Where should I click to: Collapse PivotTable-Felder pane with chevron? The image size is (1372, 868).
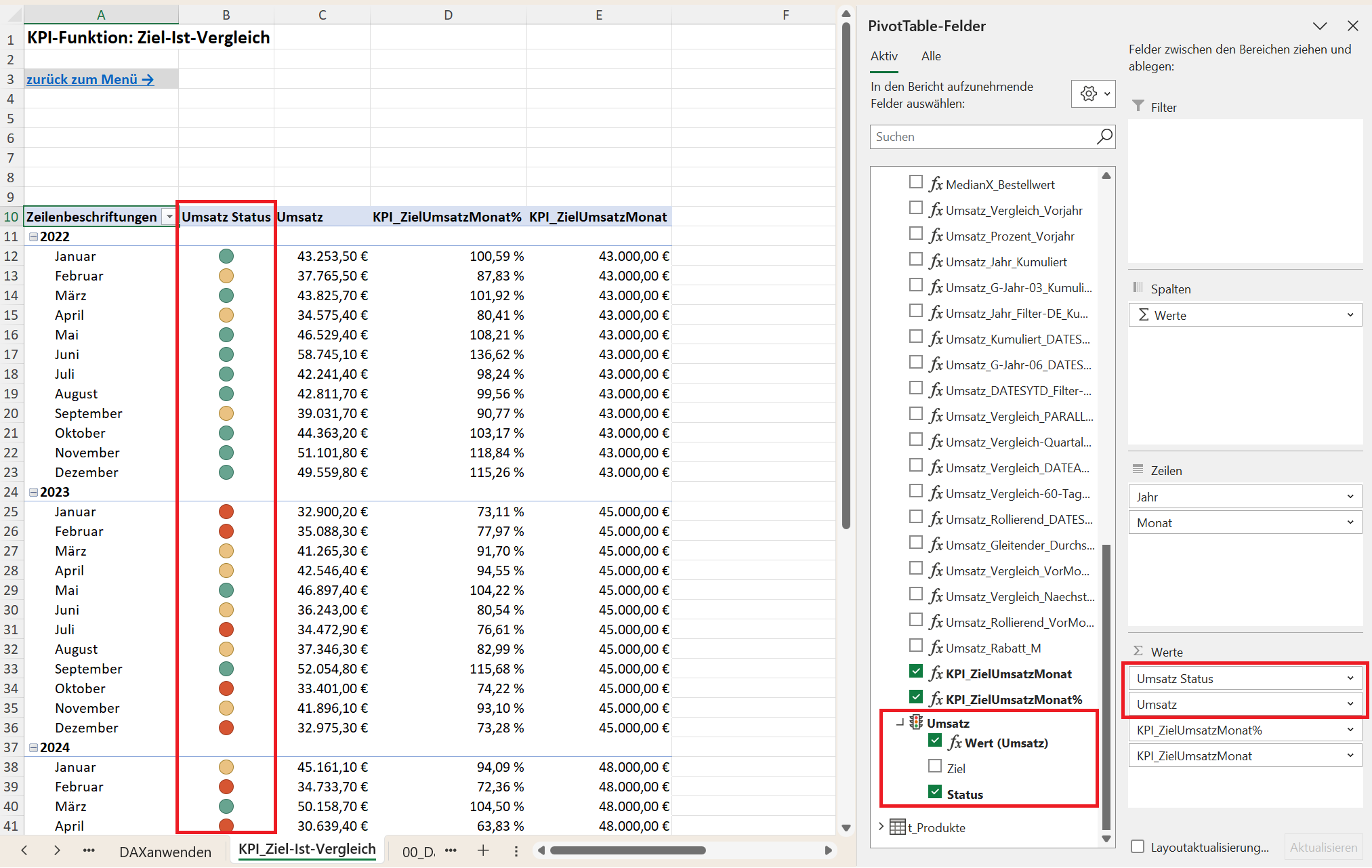tap(1319, 26)
